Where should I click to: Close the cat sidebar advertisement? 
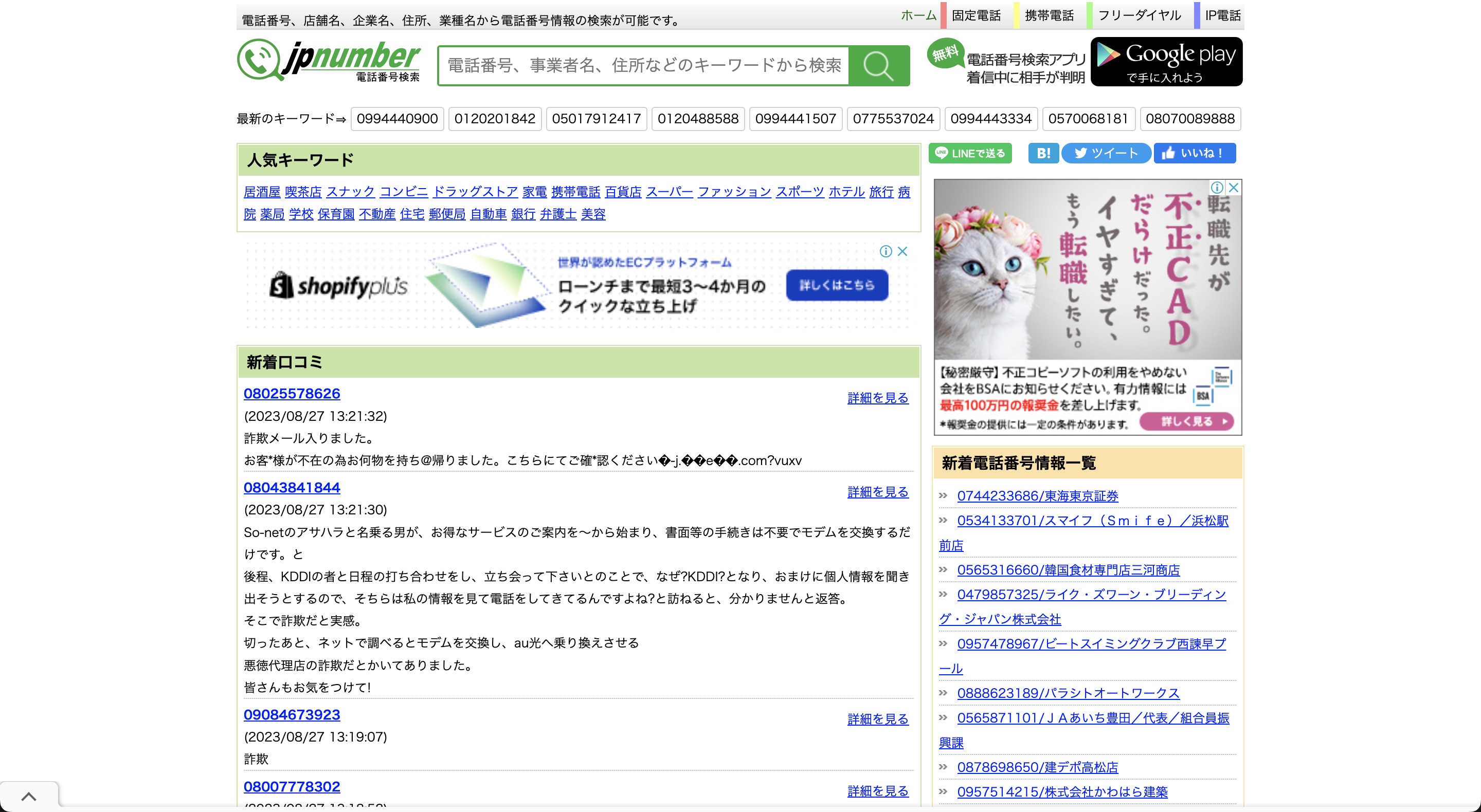click(1233, 188)
